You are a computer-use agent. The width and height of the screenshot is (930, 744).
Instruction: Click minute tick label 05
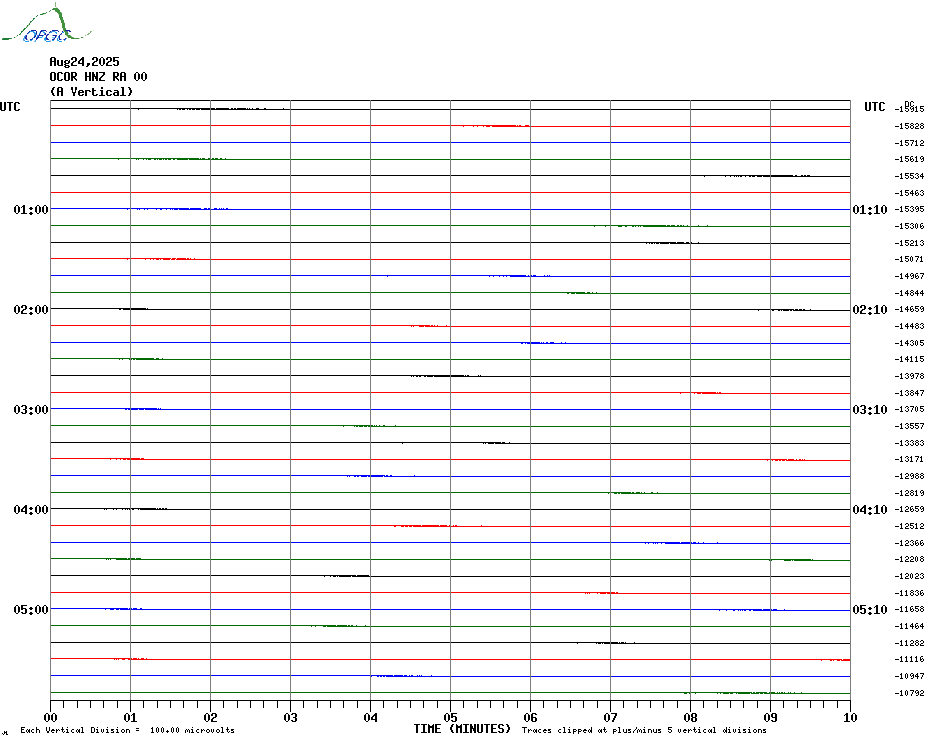click(451, 717)
